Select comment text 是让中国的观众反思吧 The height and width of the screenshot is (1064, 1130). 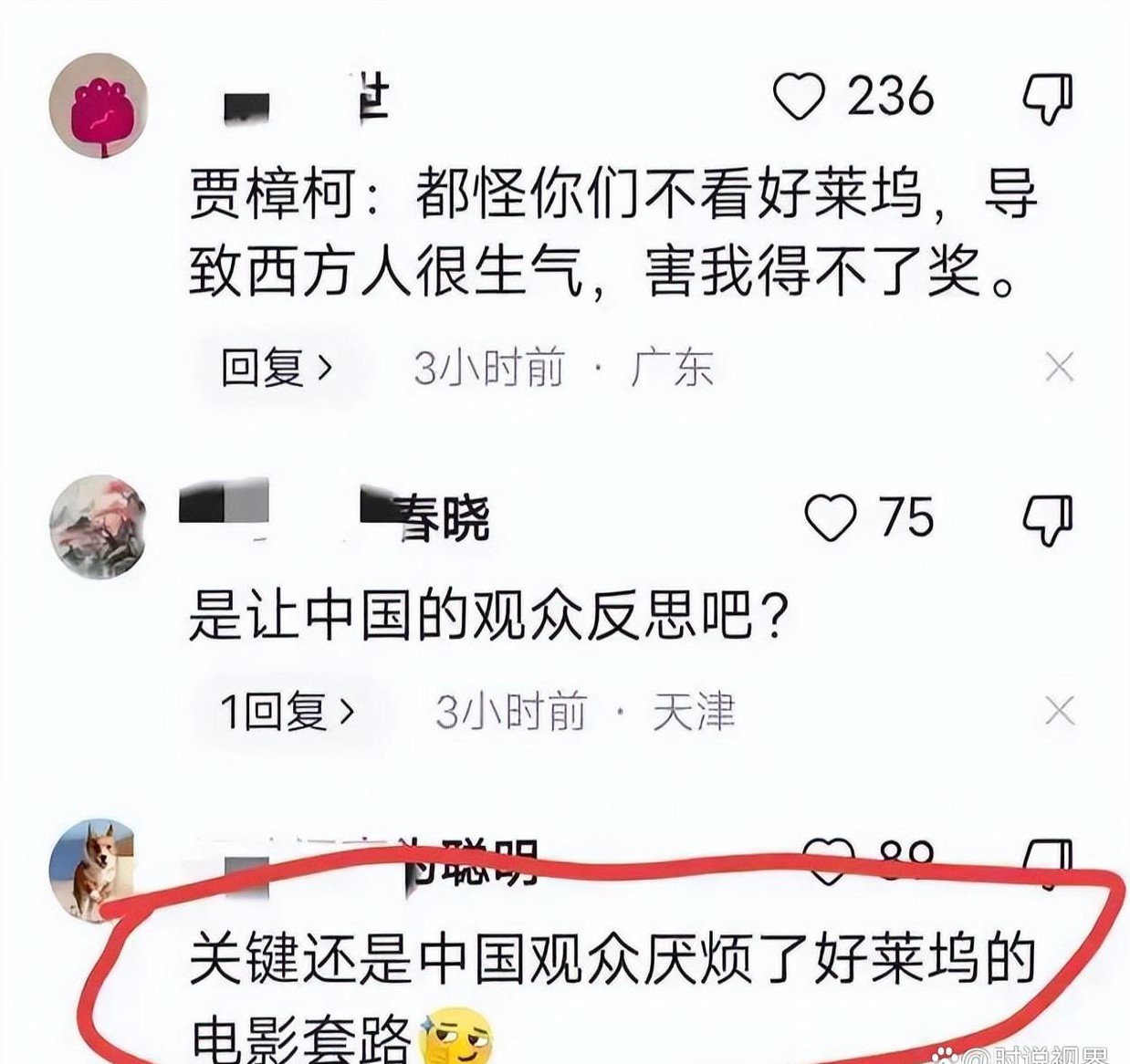(488, 616)
